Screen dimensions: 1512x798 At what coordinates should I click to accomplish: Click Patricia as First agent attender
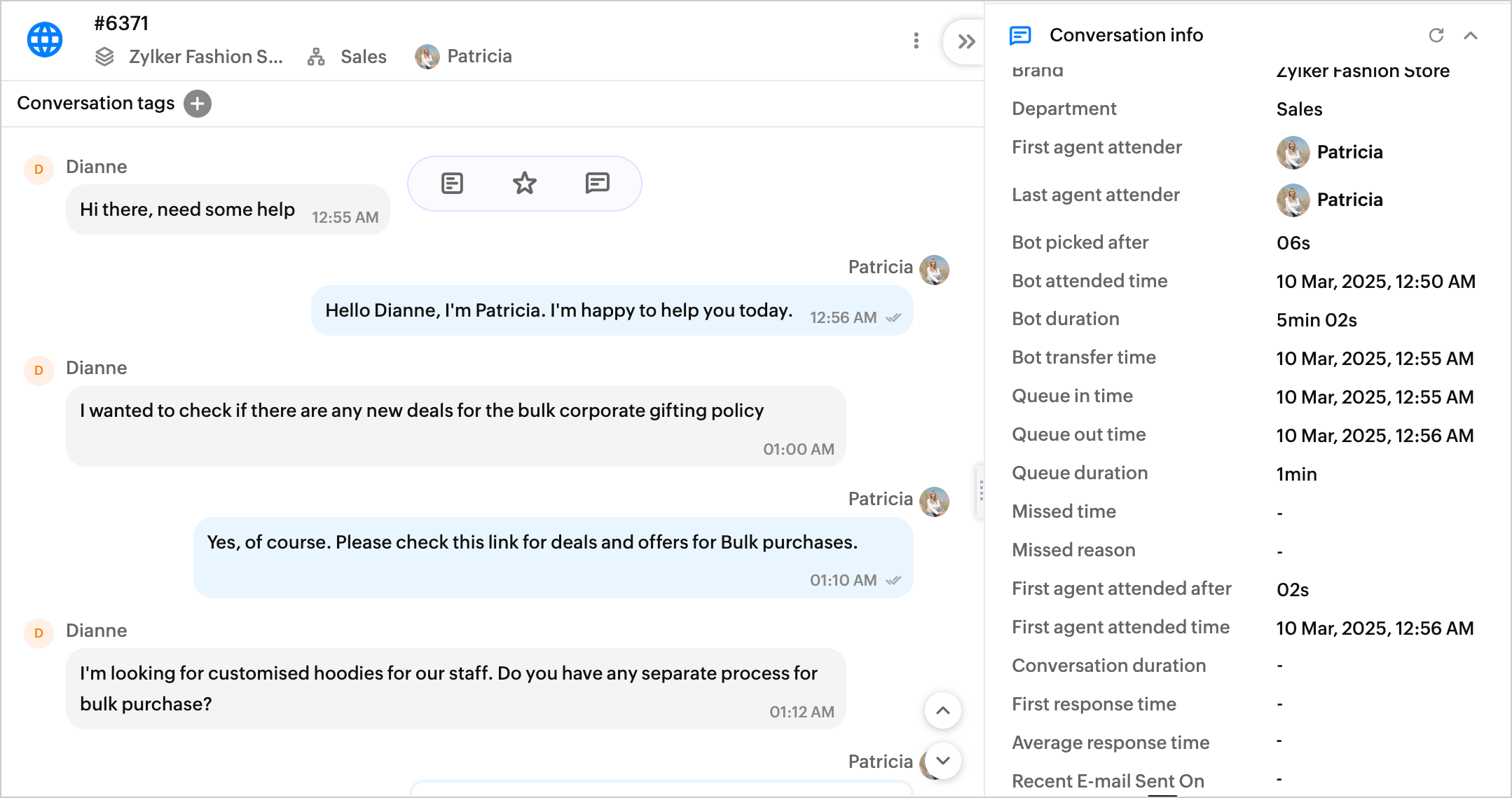tap(1349, 152)
